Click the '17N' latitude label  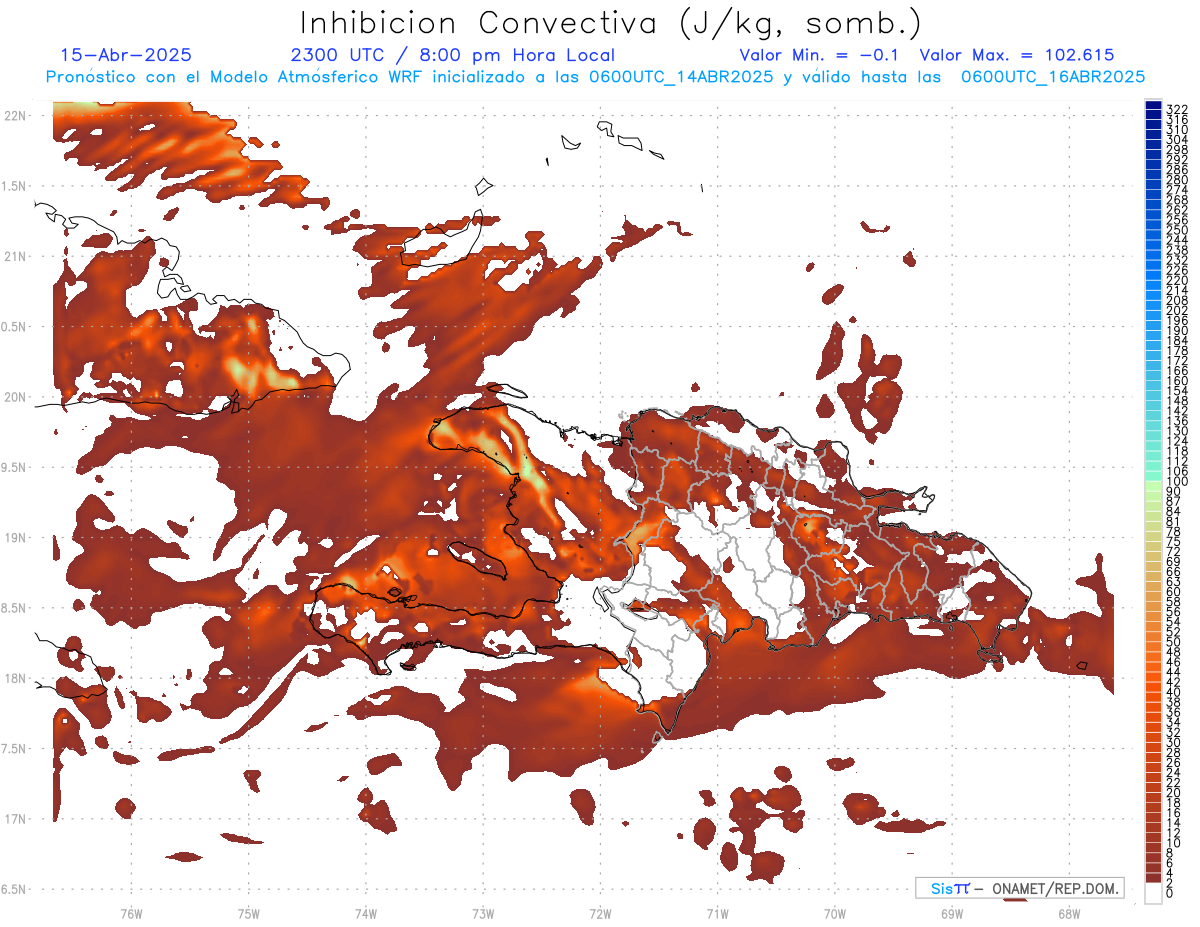15,819
